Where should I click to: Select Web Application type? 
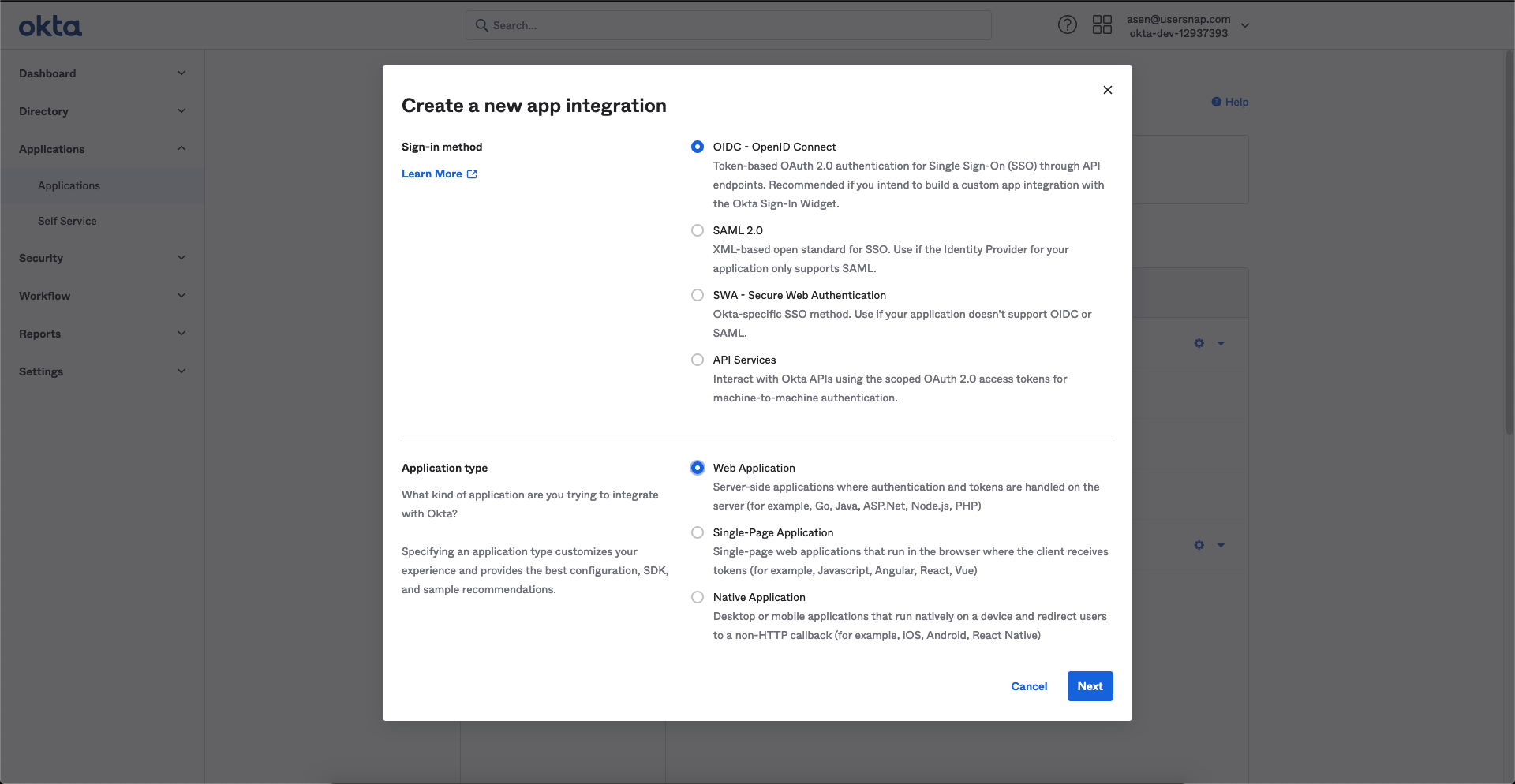click(x=698, y=468)
